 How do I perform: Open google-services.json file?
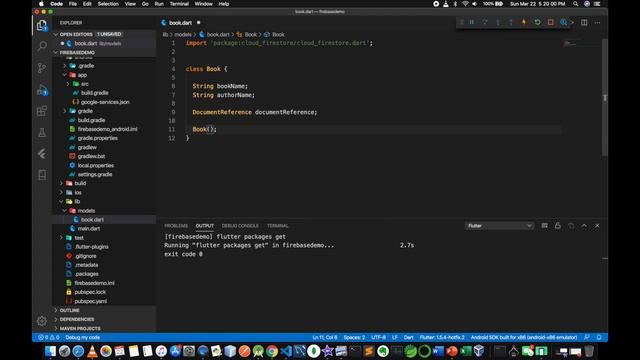[105, 102]
